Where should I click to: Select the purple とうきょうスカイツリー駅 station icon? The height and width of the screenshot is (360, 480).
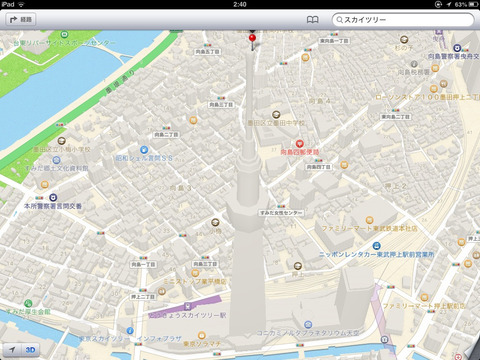(188, 306)
